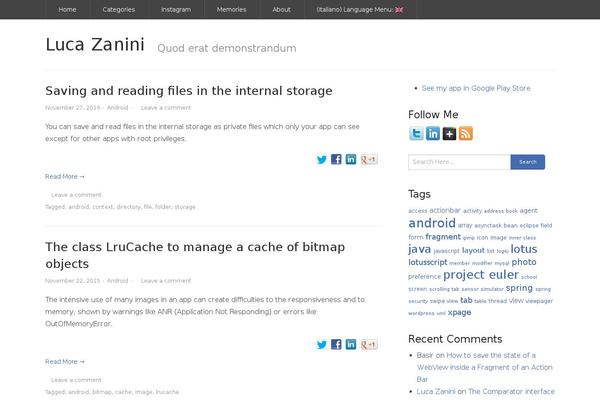Share first post on Facebook
Viewport: 600px width, 400px height.
(x=336, y=159)
